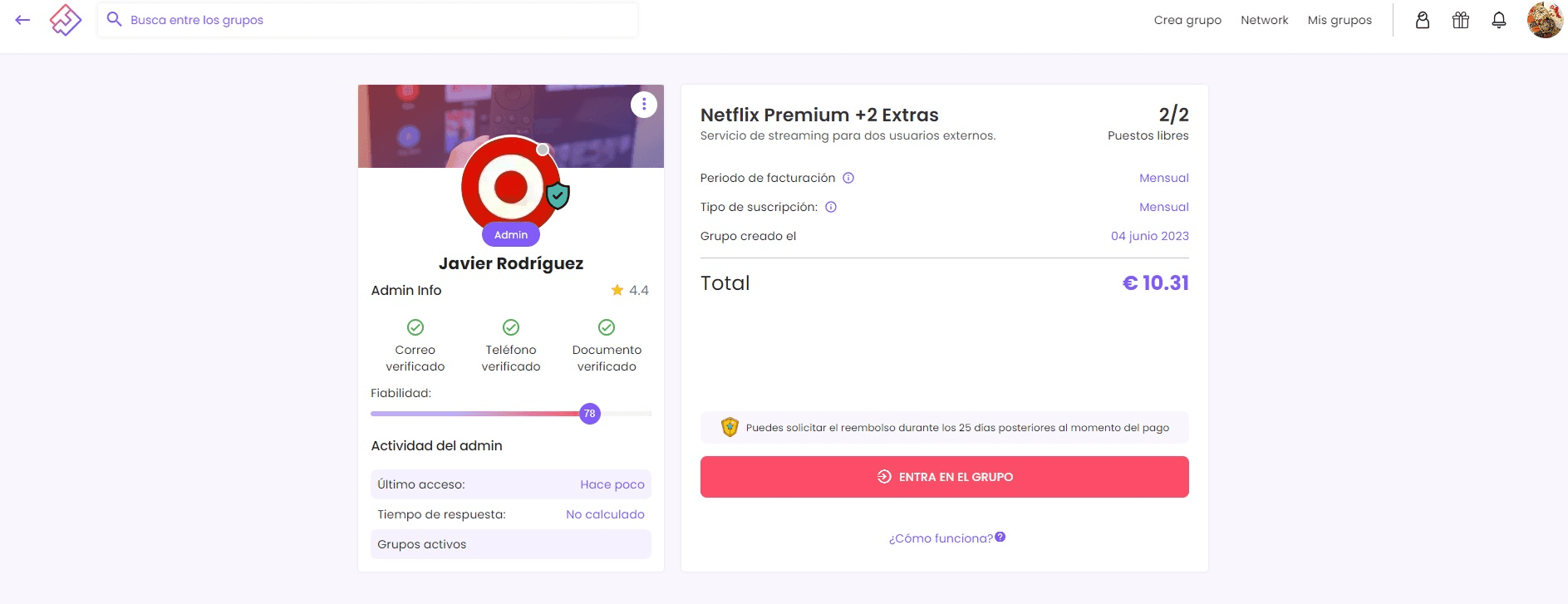Open the three-dot options menu
This screenshot has width=1568, height=604.
click(x=644, y=105)
